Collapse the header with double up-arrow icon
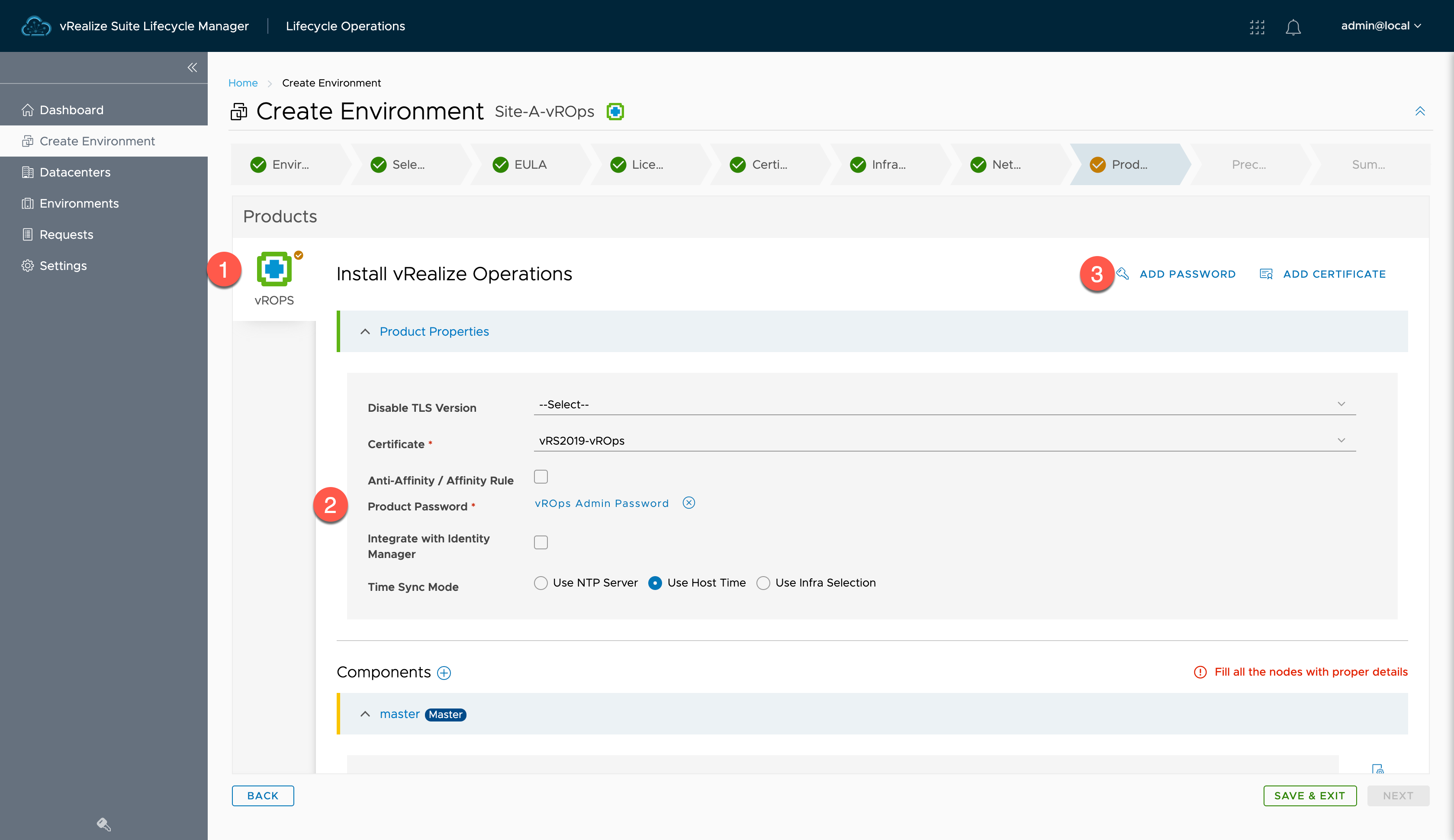This screenshot has height=840, width=1454. tap(1419, 111)
